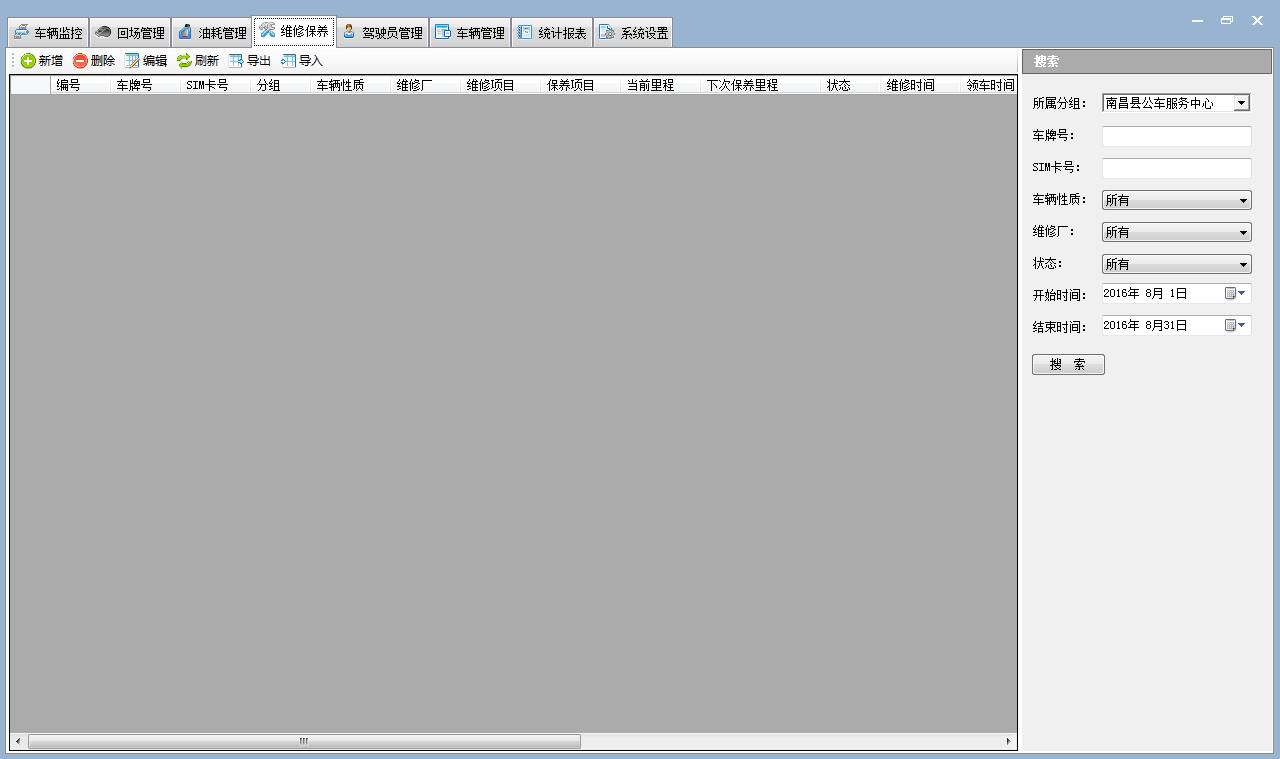Screen dimensions: 1280x759
Task: Click the 编辑 (Edit) toolbar icon
Action: click(132, 61)
